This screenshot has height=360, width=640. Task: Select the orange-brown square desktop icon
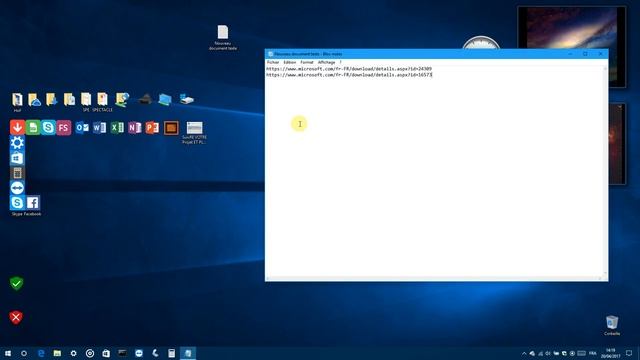(x=171, y=128)
